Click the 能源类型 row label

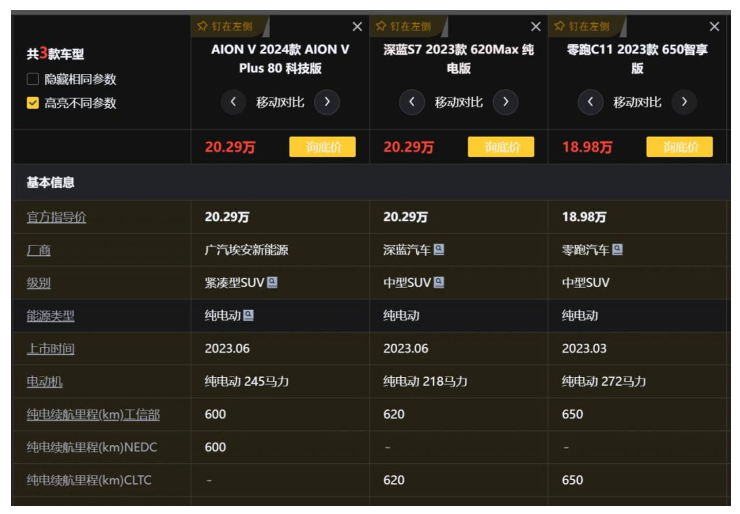click(50, 316)
